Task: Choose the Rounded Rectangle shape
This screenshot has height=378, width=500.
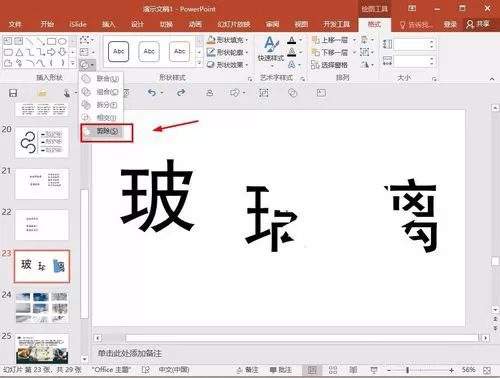Action: [x=8, y=52]
